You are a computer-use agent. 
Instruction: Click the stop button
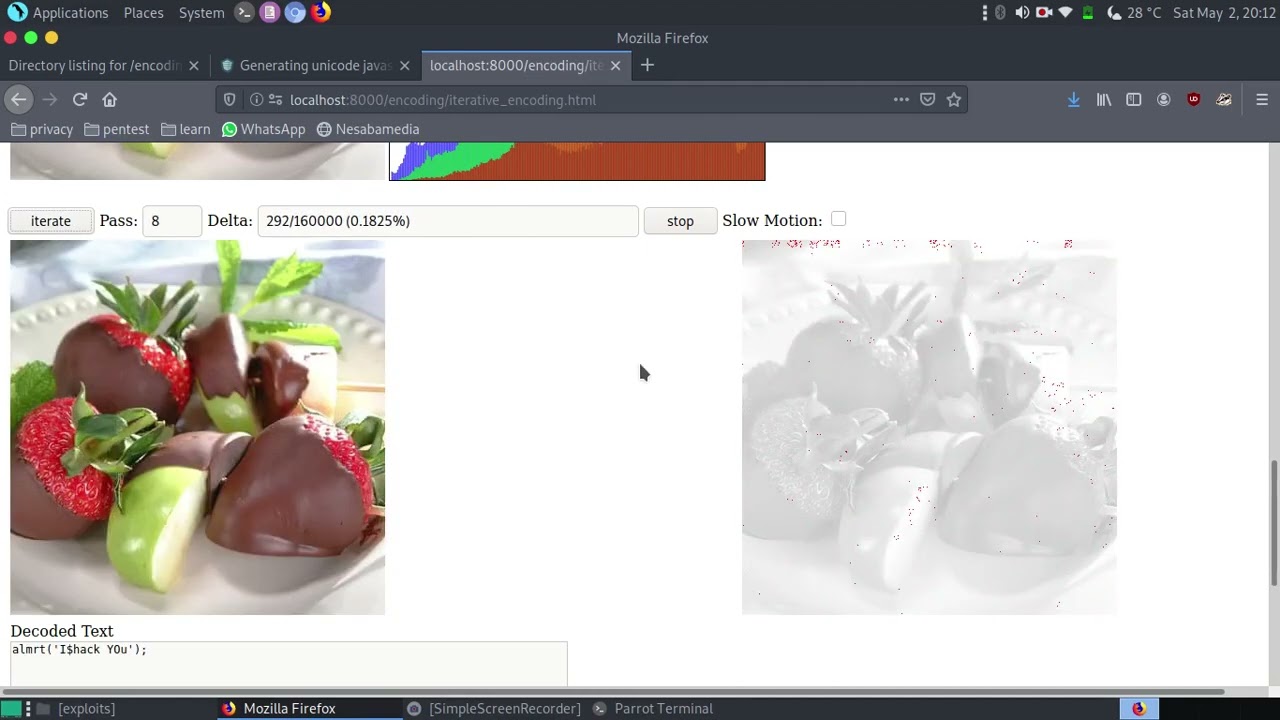(x=680, y=221)
